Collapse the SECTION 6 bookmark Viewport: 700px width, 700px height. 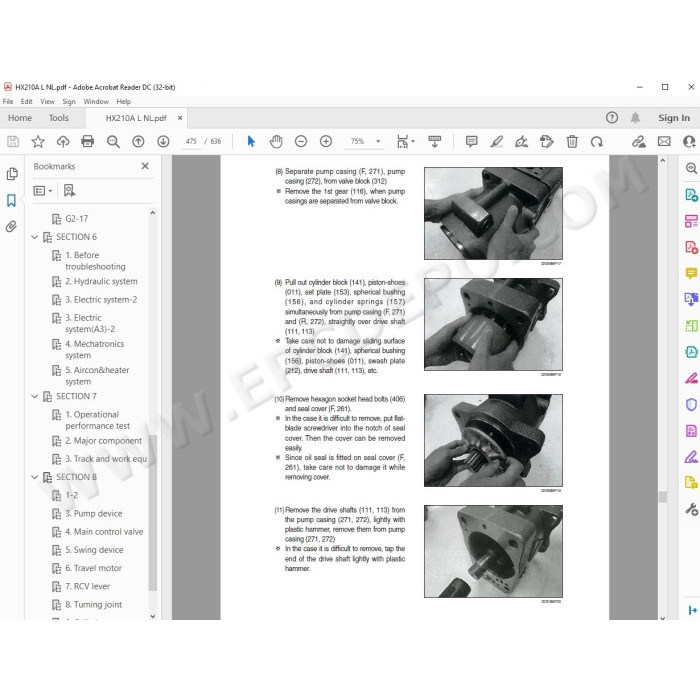[34, 237]
